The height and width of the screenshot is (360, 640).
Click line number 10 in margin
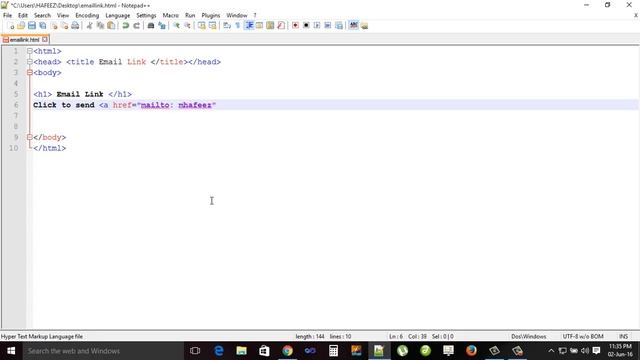pyautogui.click(x=13, y=148)
